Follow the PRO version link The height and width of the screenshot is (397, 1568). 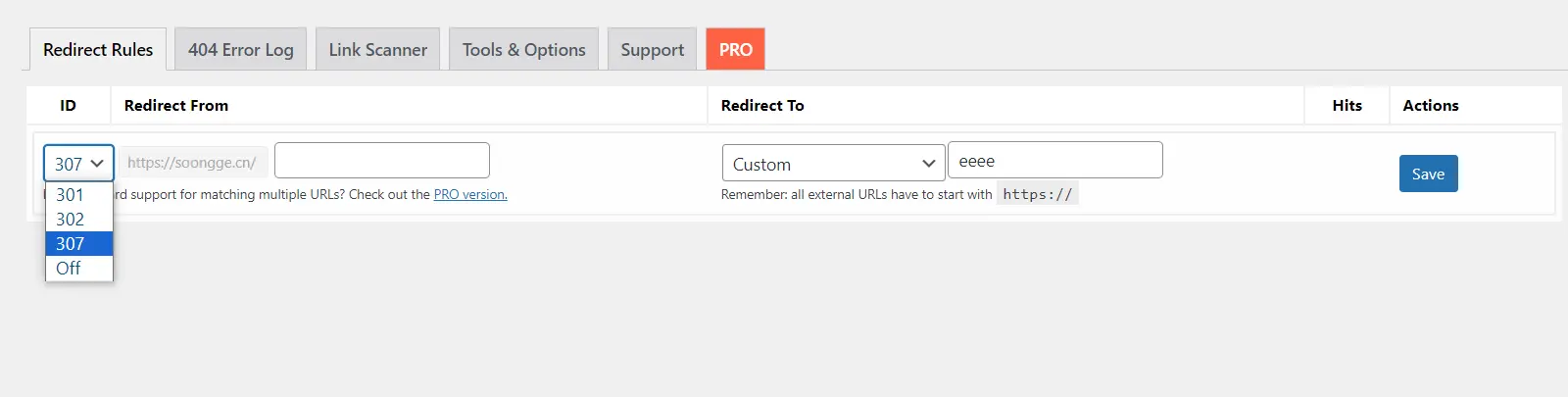(470, 195)
